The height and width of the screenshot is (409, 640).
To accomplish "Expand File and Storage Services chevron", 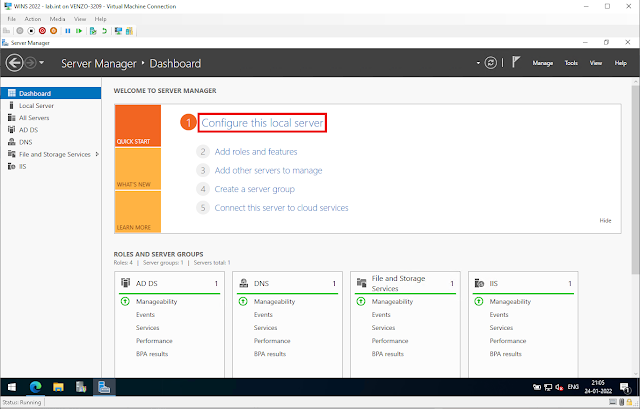I will coord(97,154).
